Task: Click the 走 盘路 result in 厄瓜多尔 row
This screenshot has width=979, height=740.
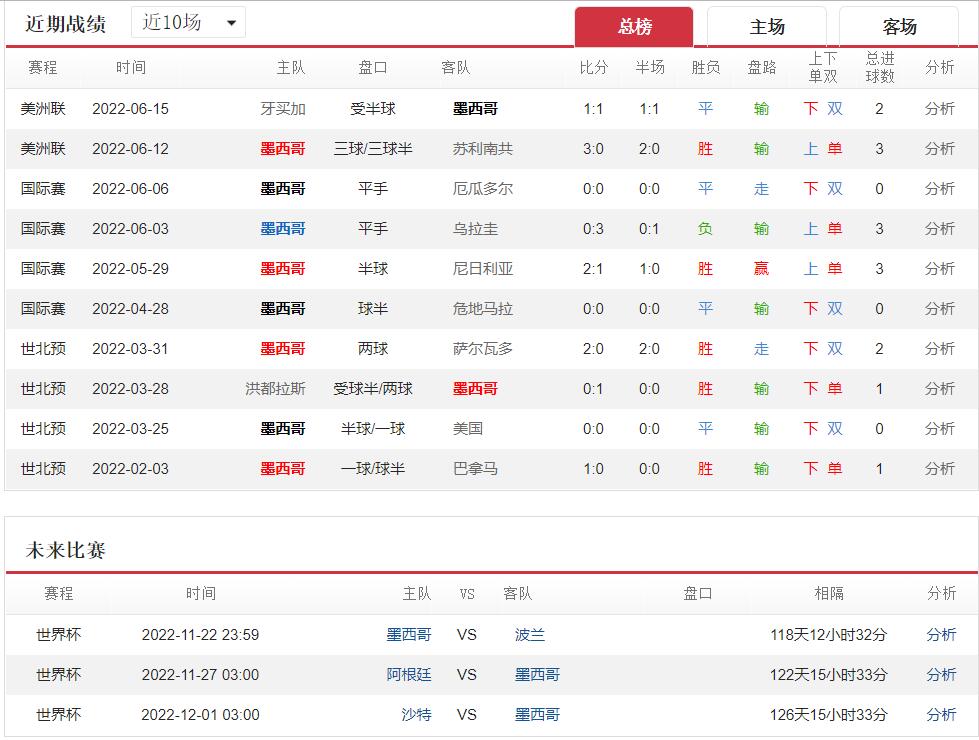Action: (x=761, y=189)
